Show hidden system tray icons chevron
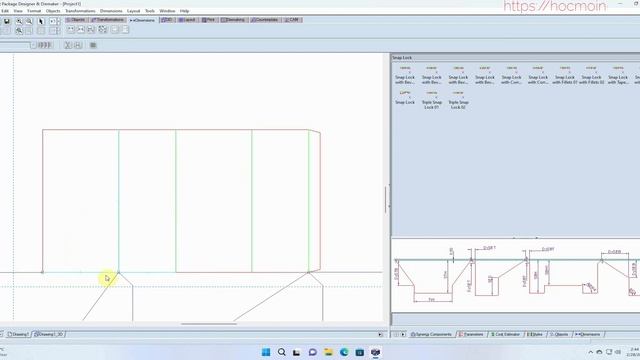Image resolution: width=640 pixels, height=360 pixels. 591,352
